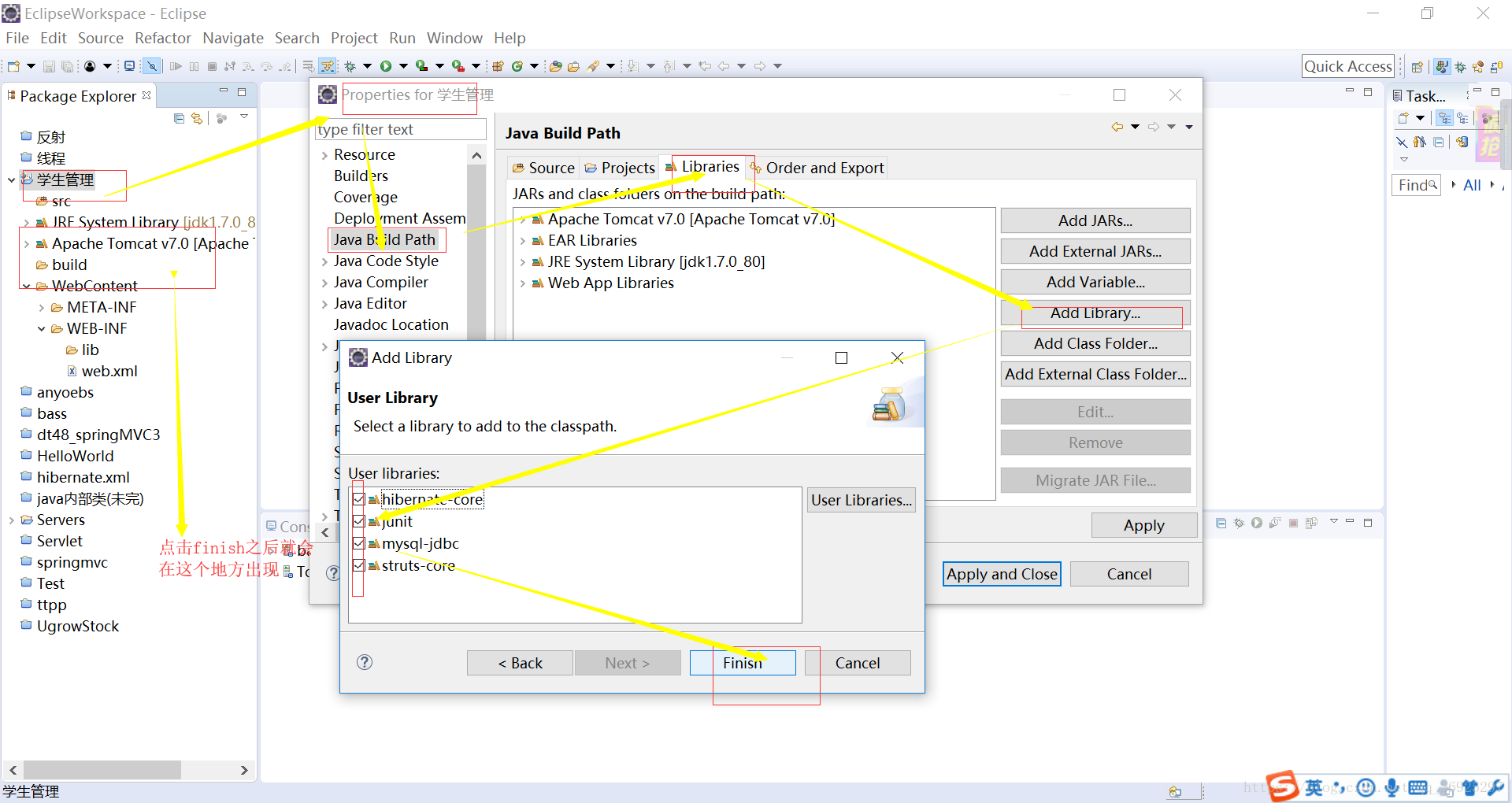The width and height of the screenshot is (1512, 803).
Task: Click the microphone icon in the IME bar
Action: [1392, 787]
